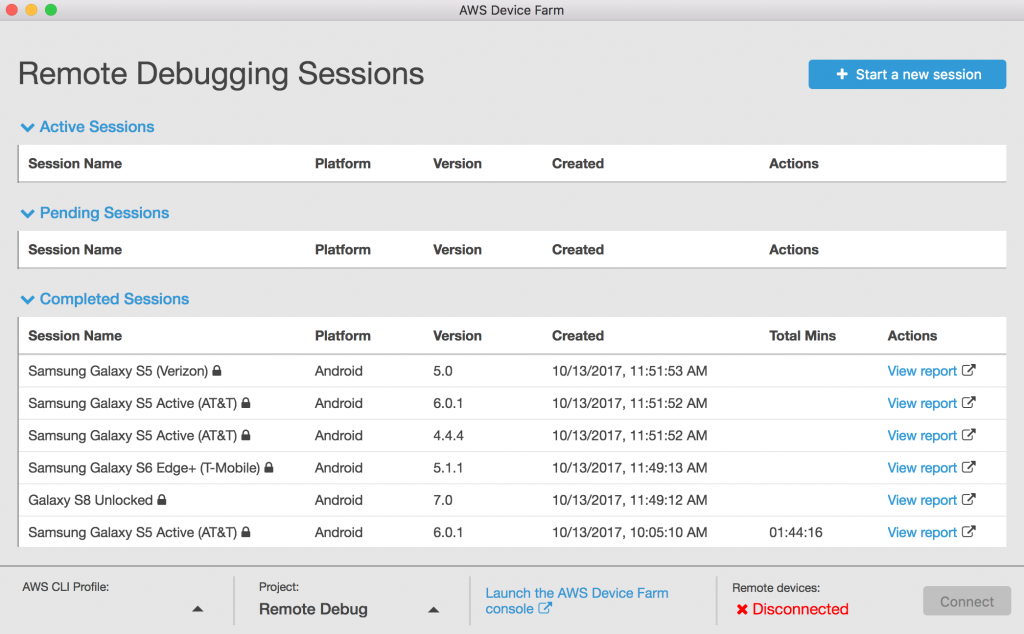The width and height of the screenshot is (1024, 634).
Task: Click external-link icon on the Galaxy S5 (Verizon) row
Action: pyautogui.click(x=968, y=370)
